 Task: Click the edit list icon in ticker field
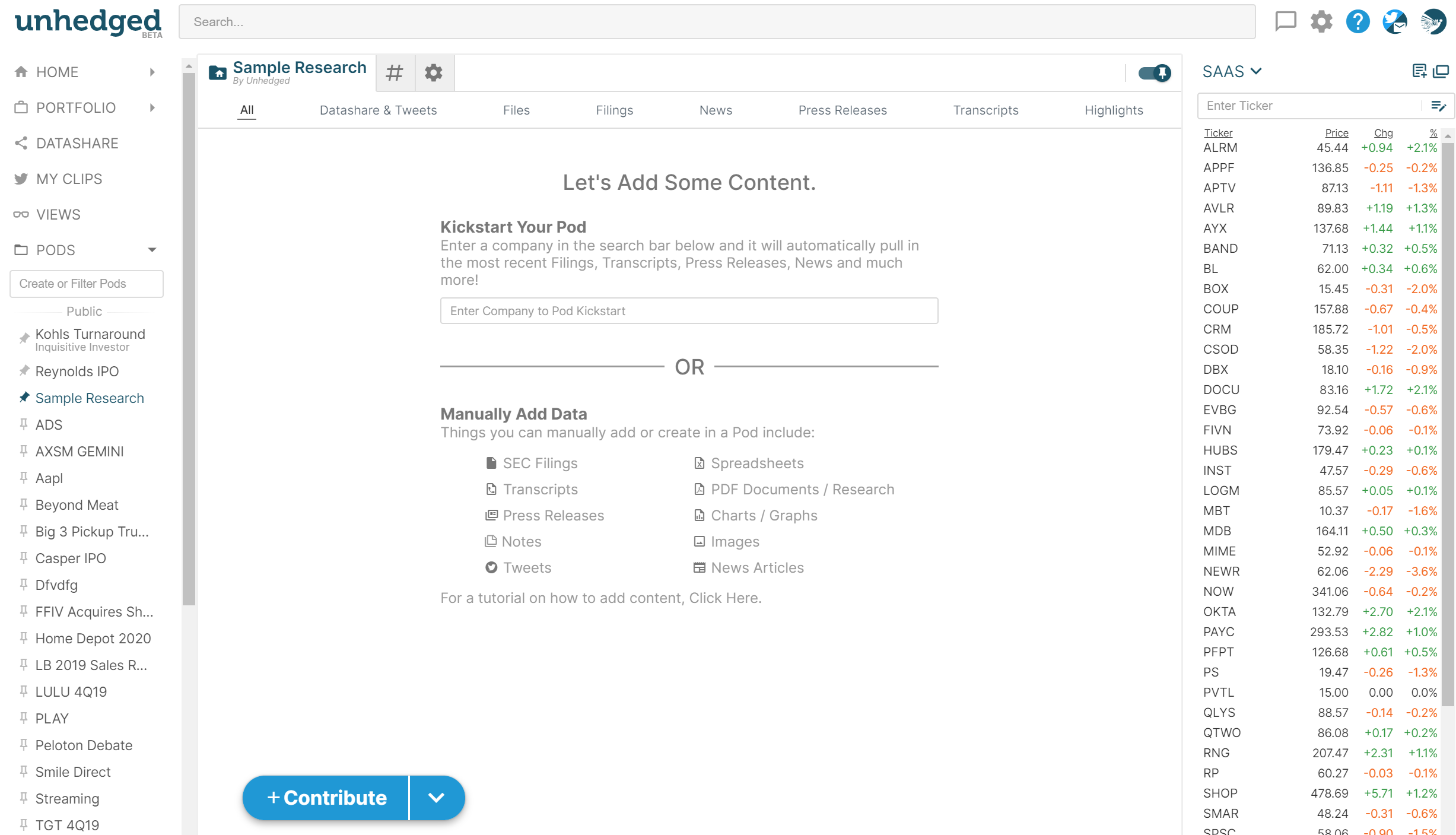click(1438, 106)
